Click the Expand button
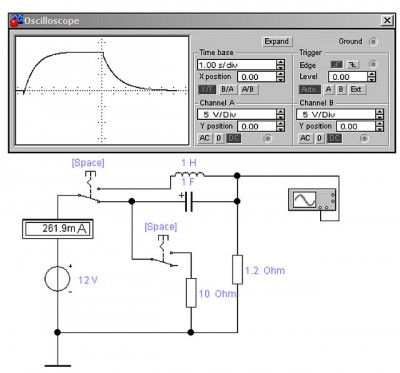The width and height of the screenshot is (400, 373). 276,42
